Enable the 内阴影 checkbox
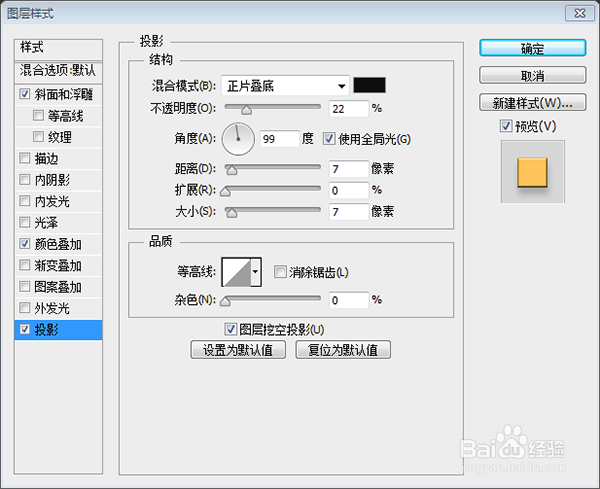Screen dimensions: 600x489 (x=24, y=179)
